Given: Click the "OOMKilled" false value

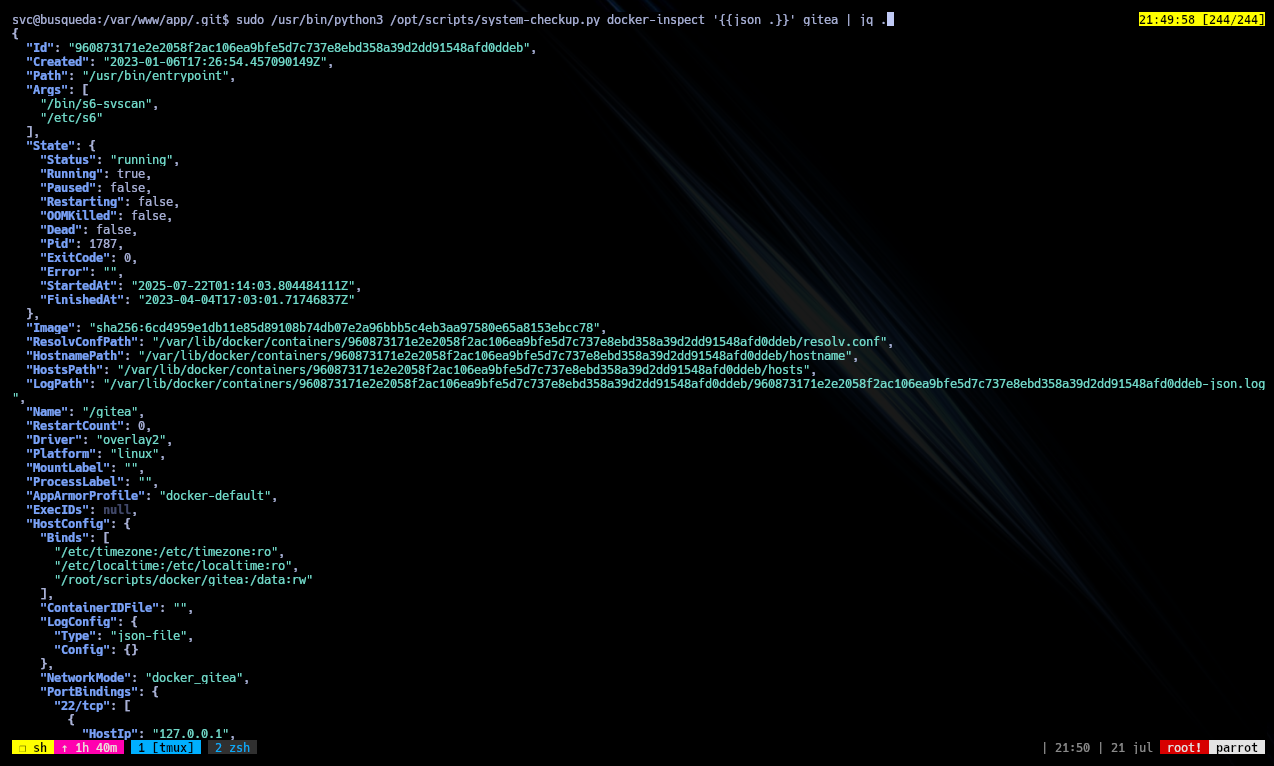Looking at the screenshot, I should point(148,215).
